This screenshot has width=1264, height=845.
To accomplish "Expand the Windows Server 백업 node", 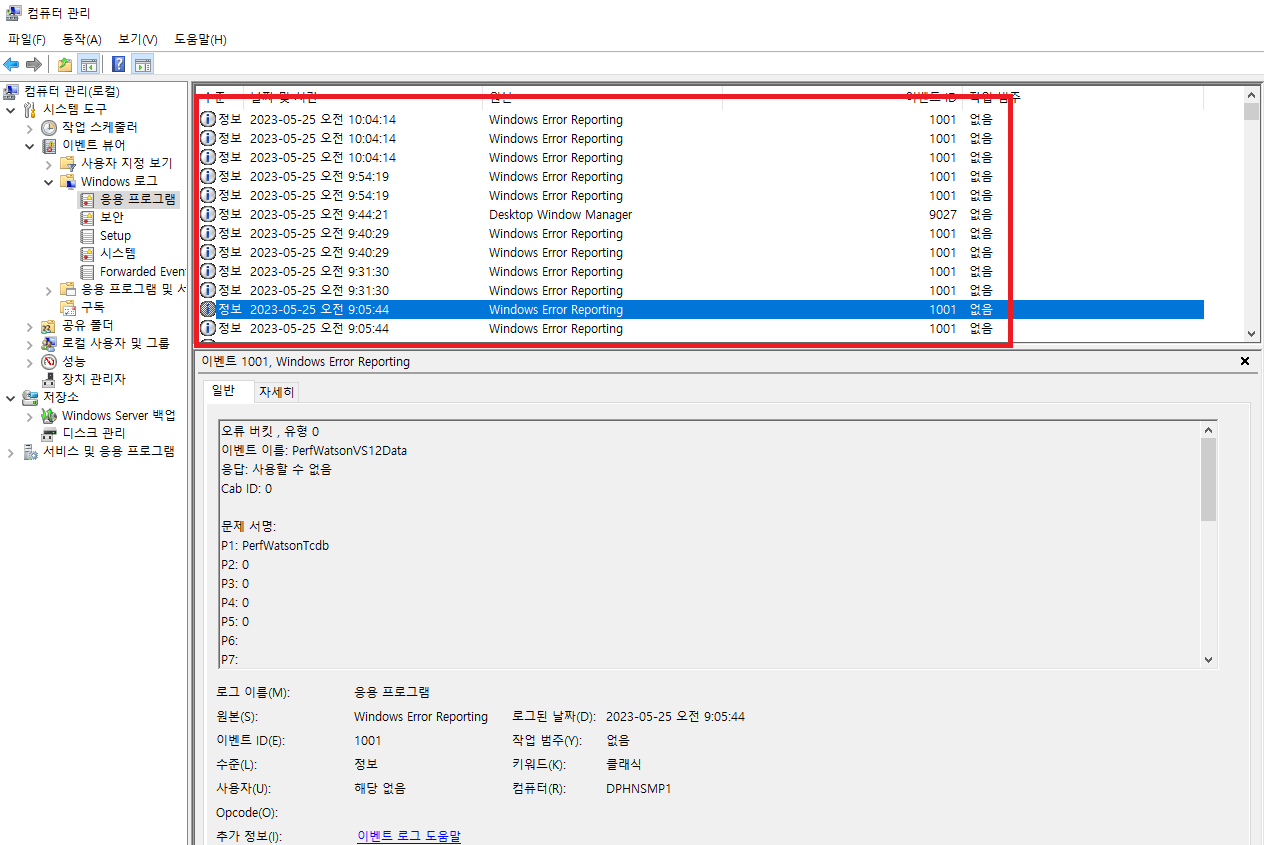I will click(30, 415).
